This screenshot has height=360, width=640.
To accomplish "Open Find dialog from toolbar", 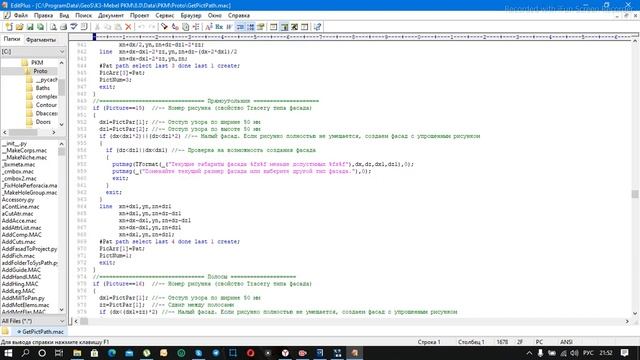I will 164,27.
